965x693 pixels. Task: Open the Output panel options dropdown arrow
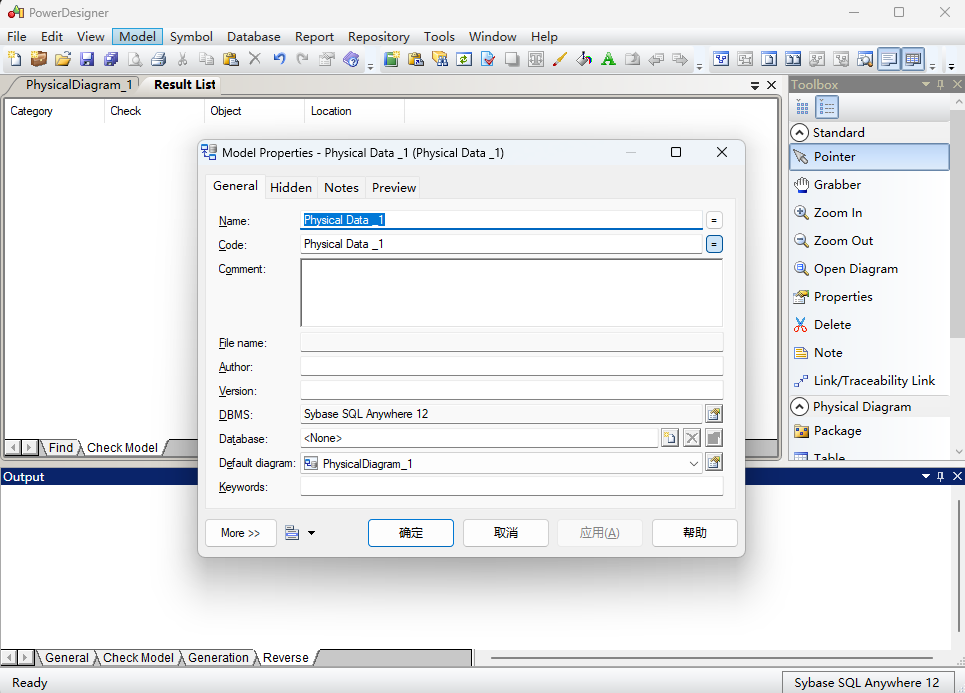pyautogui.click(x=926, y=476)
